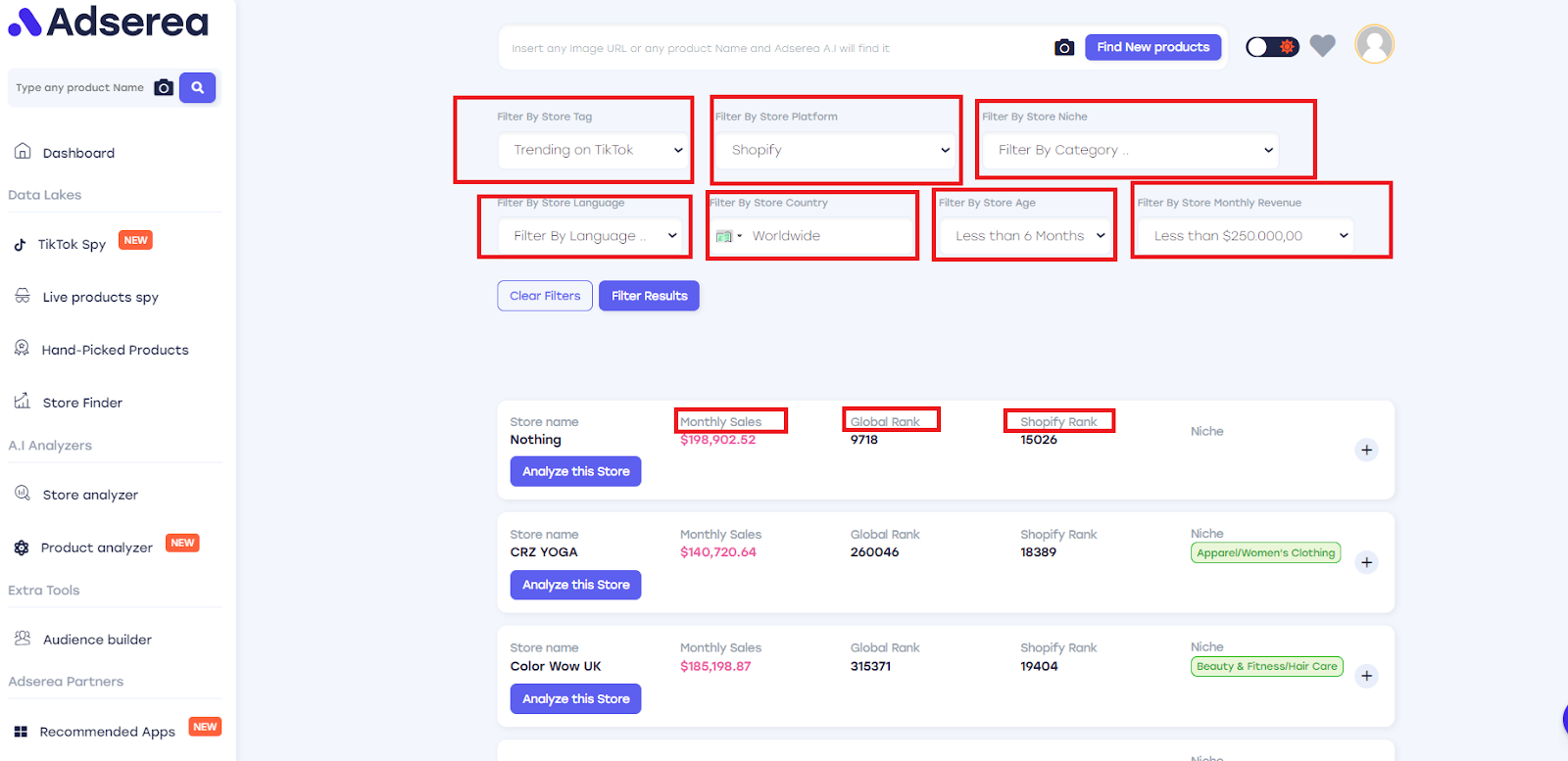
Task: Focus the image URL or product name search field
Action: 774,48
